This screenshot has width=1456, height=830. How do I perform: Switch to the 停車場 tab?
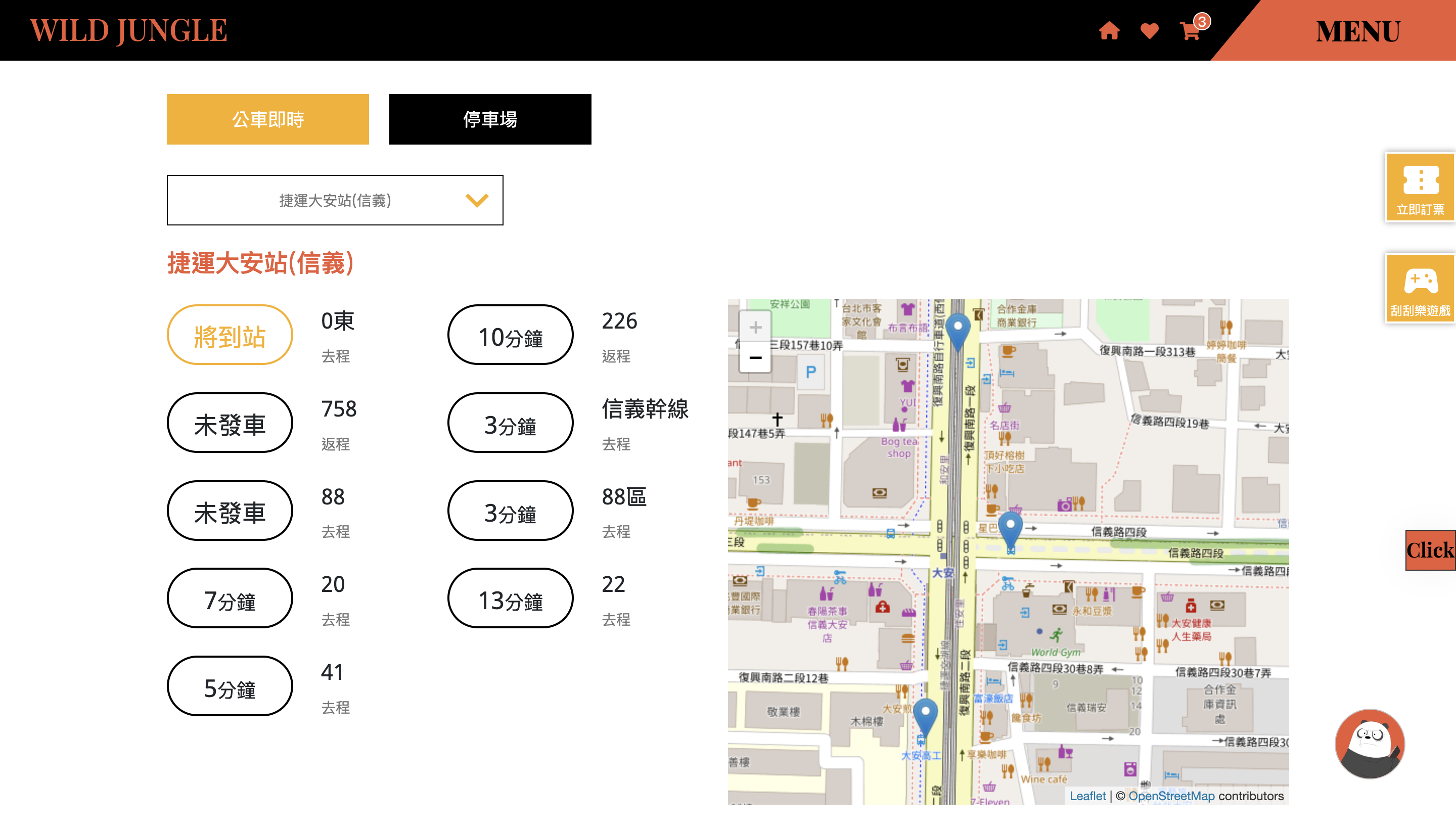point(490,119)
